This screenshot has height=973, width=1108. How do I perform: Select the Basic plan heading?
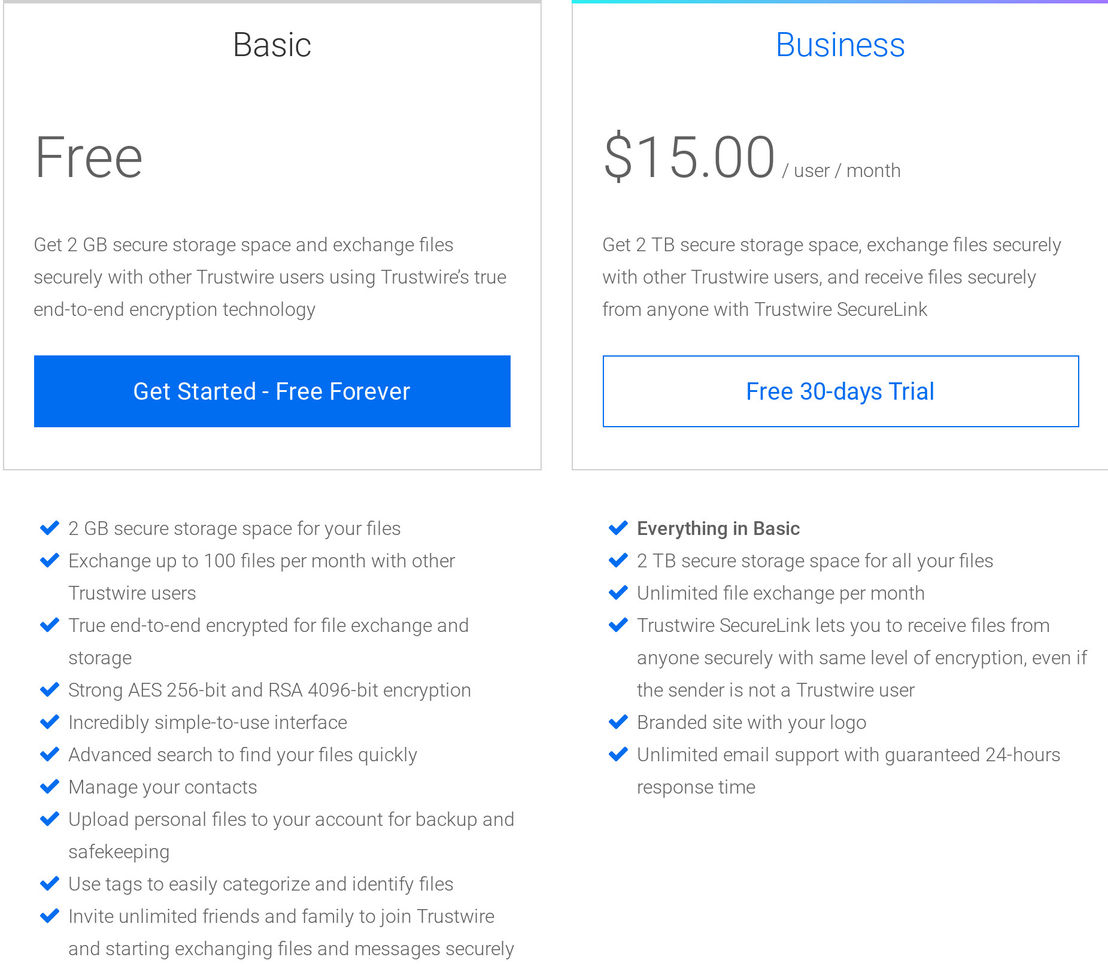pyautogui.click(x=272, y=45)
